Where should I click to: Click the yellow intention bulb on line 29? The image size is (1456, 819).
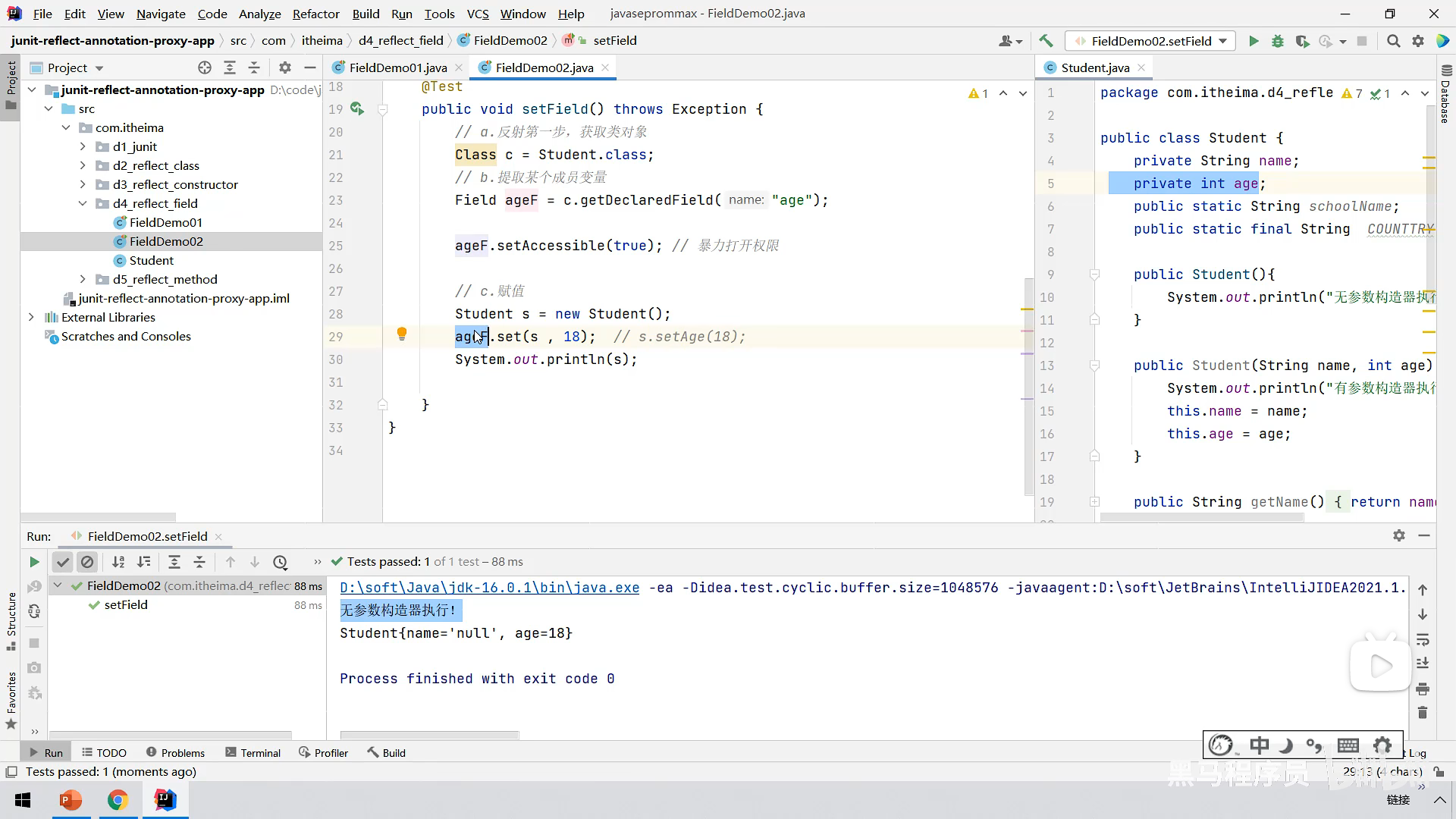tap(402, 334)
